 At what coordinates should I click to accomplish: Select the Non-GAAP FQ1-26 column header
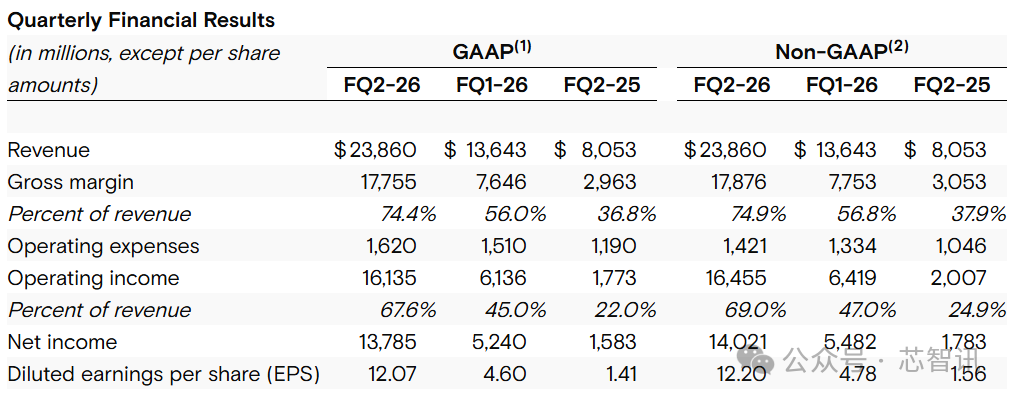[842, 85]
